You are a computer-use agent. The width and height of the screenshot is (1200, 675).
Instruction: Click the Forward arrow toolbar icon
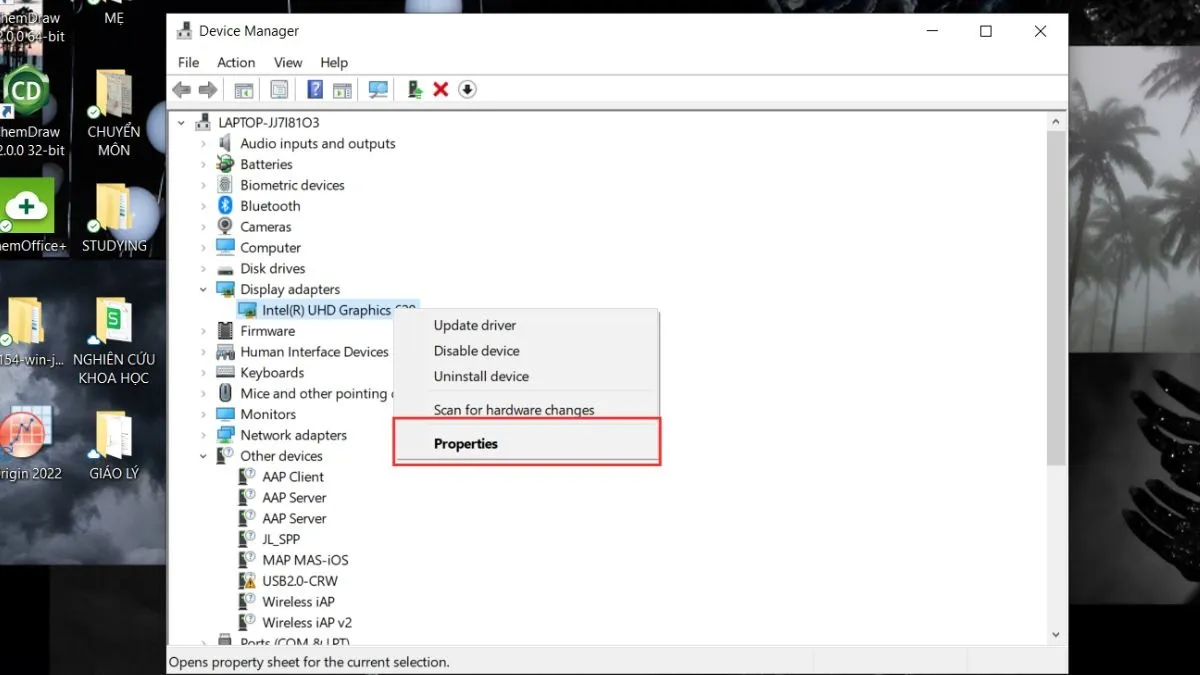[x=207, y=90]
